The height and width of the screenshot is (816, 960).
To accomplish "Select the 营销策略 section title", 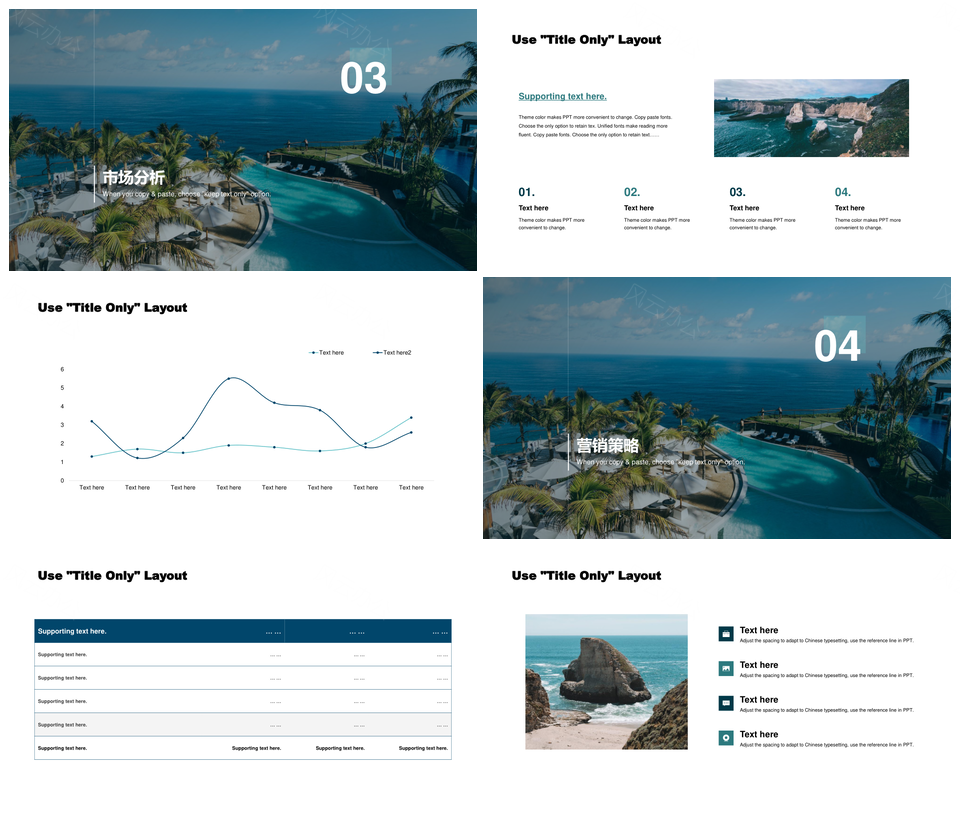I will tap(607, 446).
